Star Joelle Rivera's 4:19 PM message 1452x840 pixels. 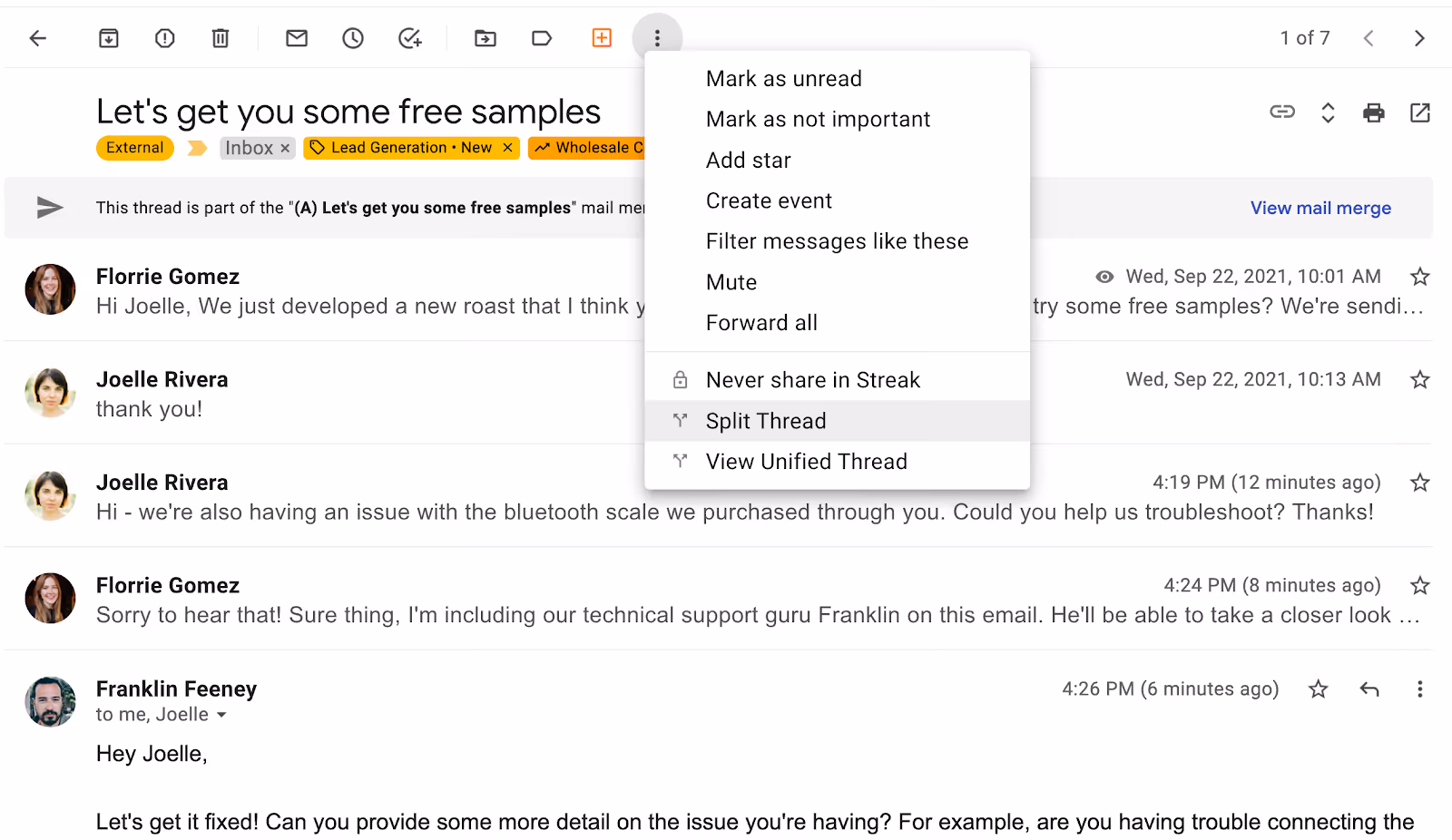1420,483
